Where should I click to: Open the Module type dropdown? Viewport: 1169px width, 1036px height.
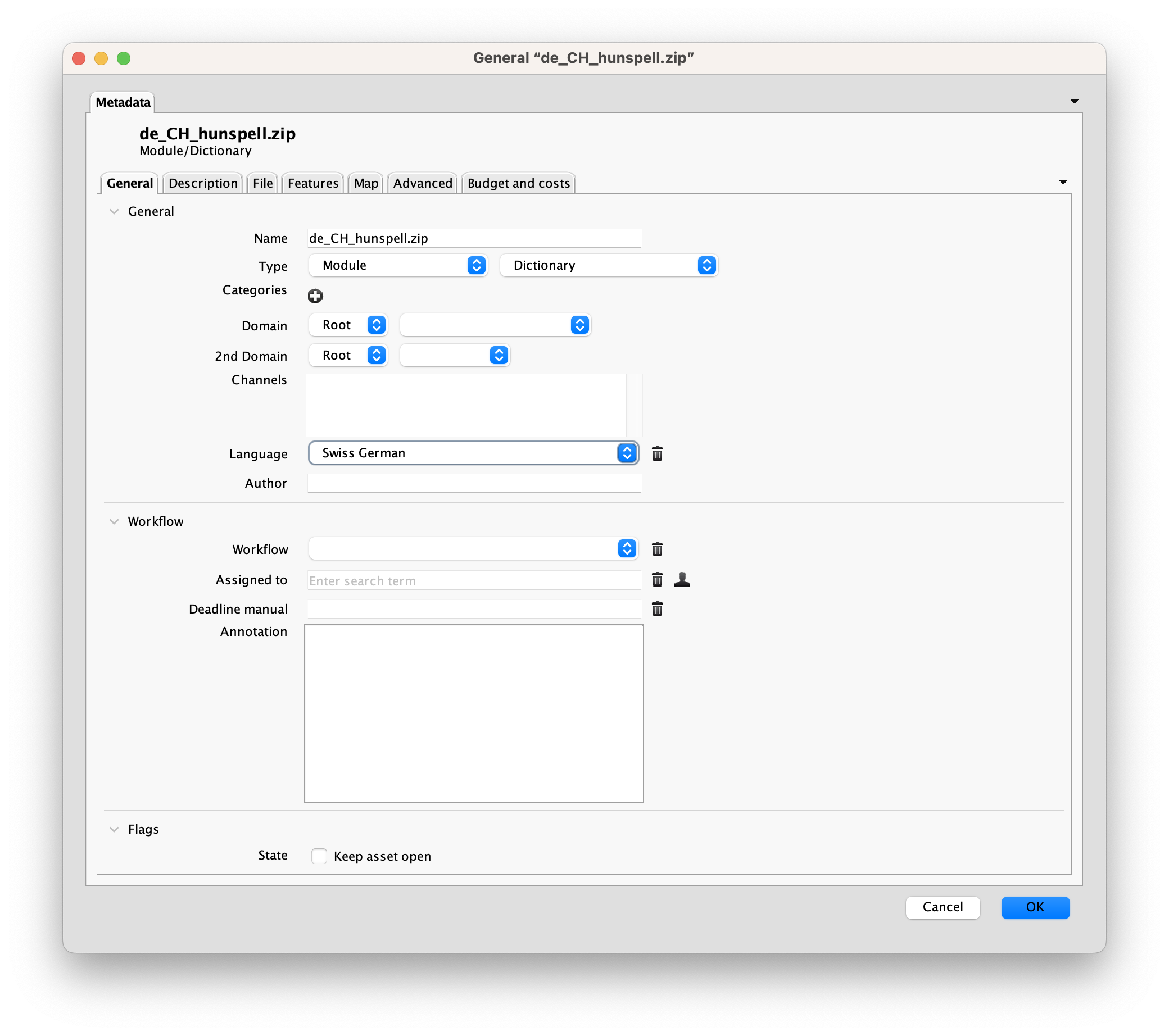point(397,265)
